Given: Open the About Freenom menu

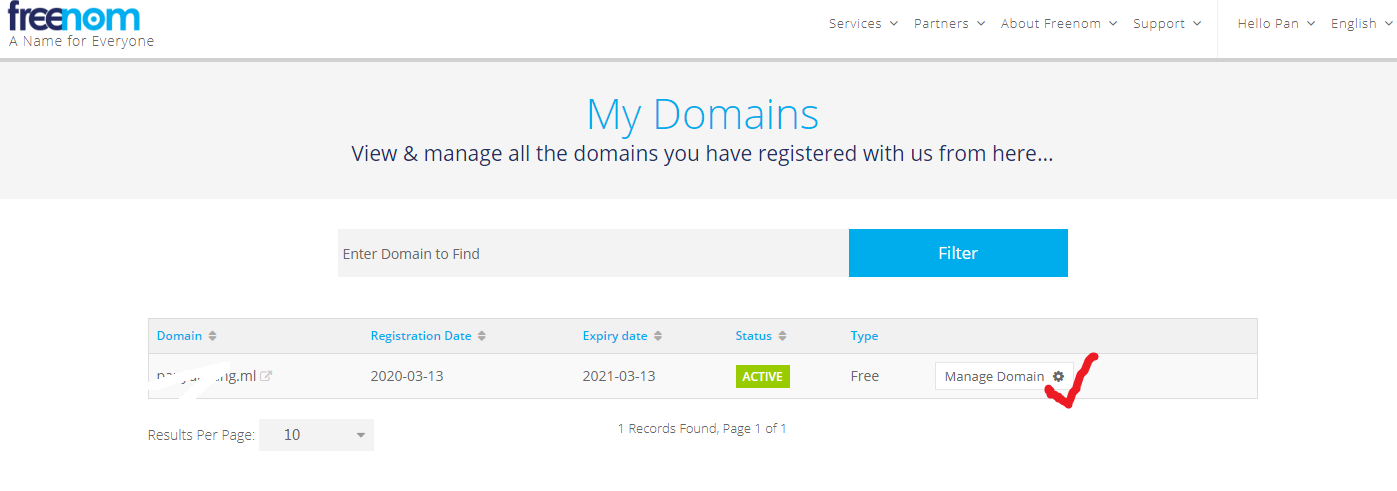Looking at the screenshot, I should pos(1059,23).
